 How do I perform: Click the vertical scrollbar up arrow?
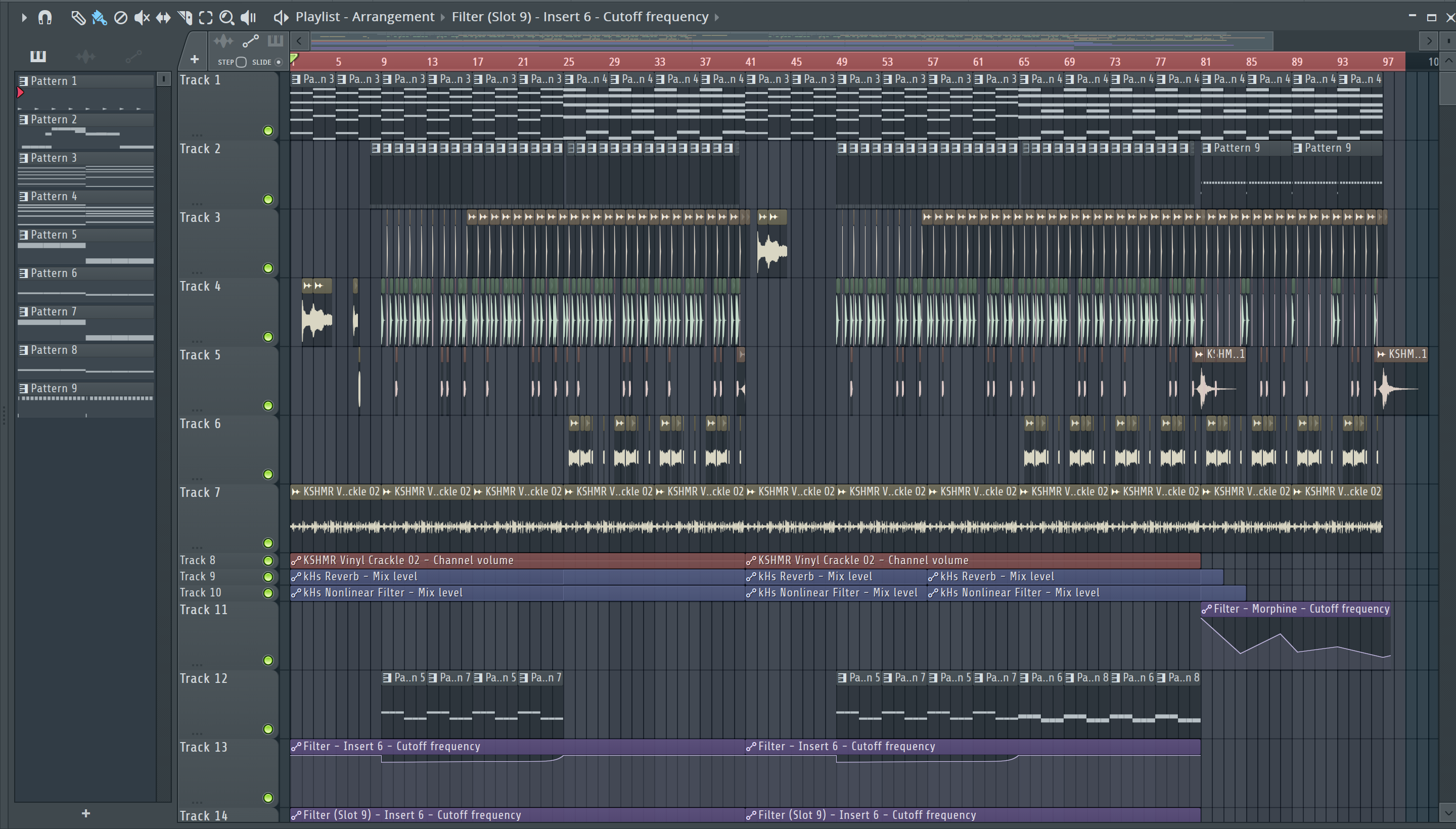click(1448, 61)
